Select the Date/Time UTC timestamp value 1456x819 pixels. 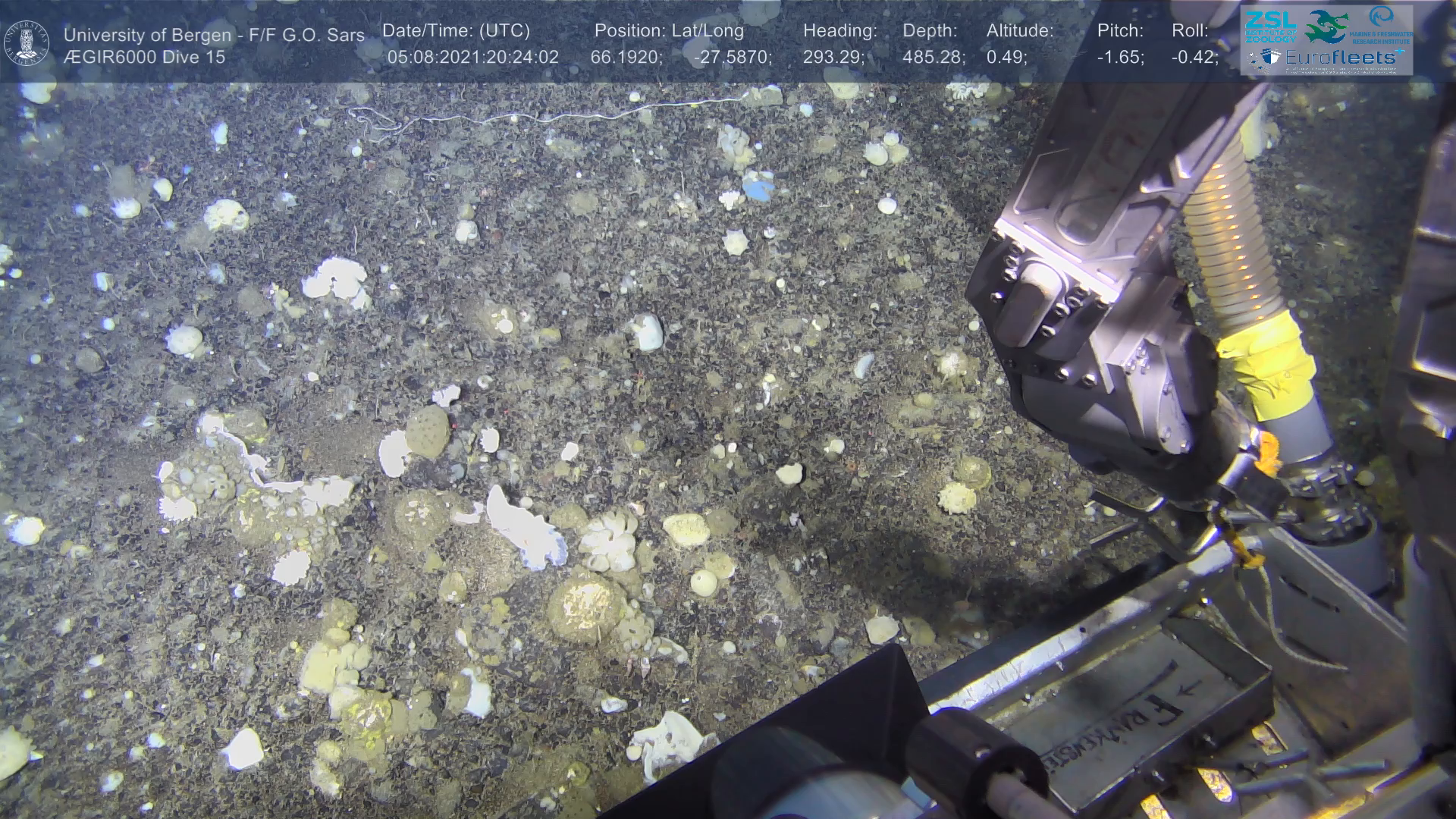[473, 58]
